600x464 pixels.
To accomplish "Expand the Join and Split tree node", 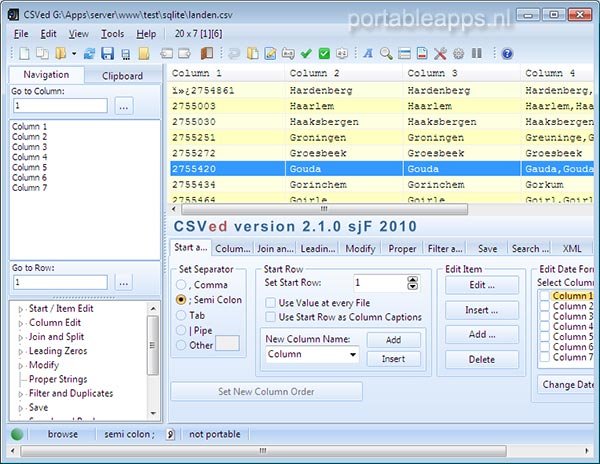I will (x=21, y=337).
